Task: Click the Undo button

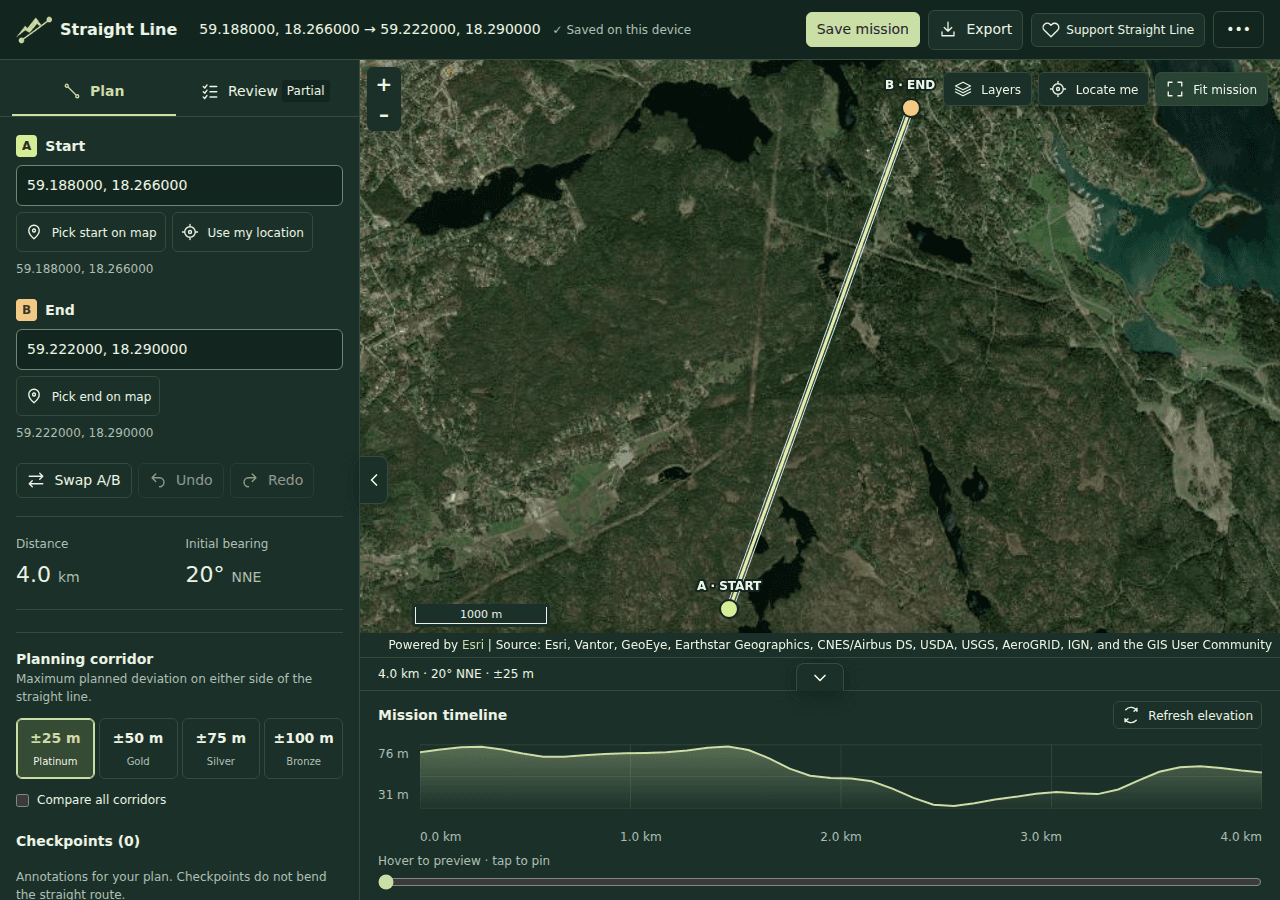Action: point(181,480)
